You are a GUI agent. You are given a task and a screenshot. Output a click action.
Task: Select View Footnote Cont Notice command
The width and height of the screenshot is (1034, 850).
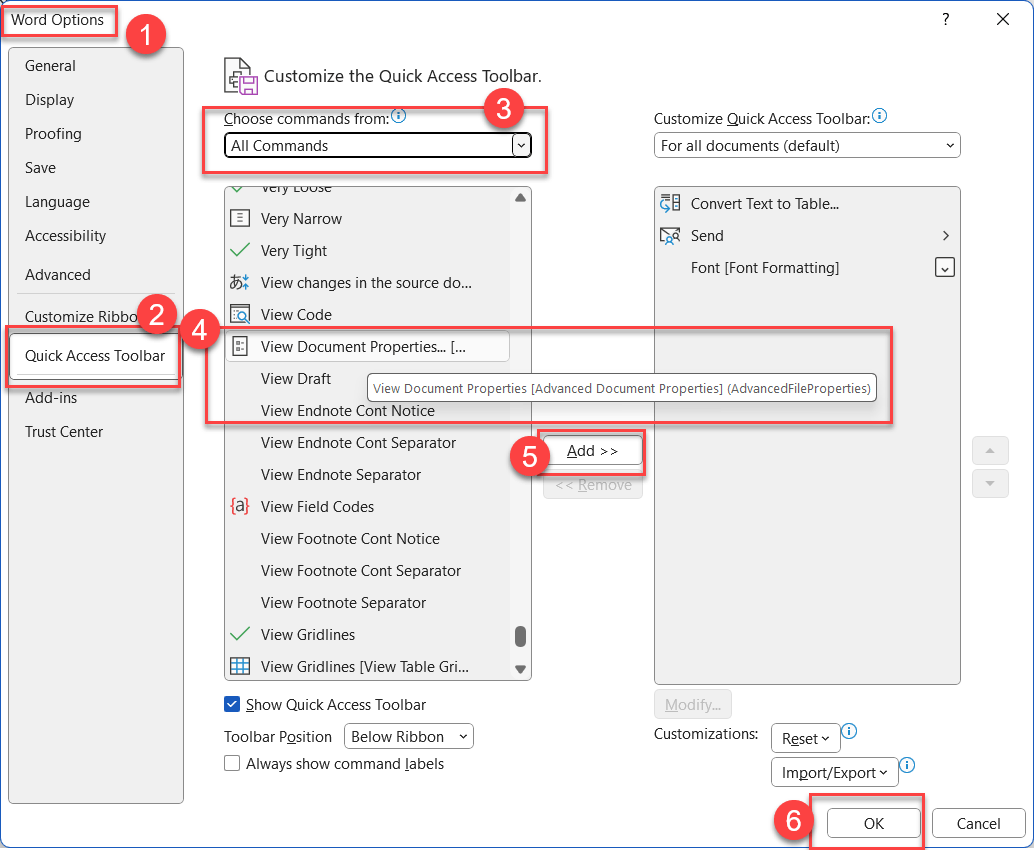[367, 539]
